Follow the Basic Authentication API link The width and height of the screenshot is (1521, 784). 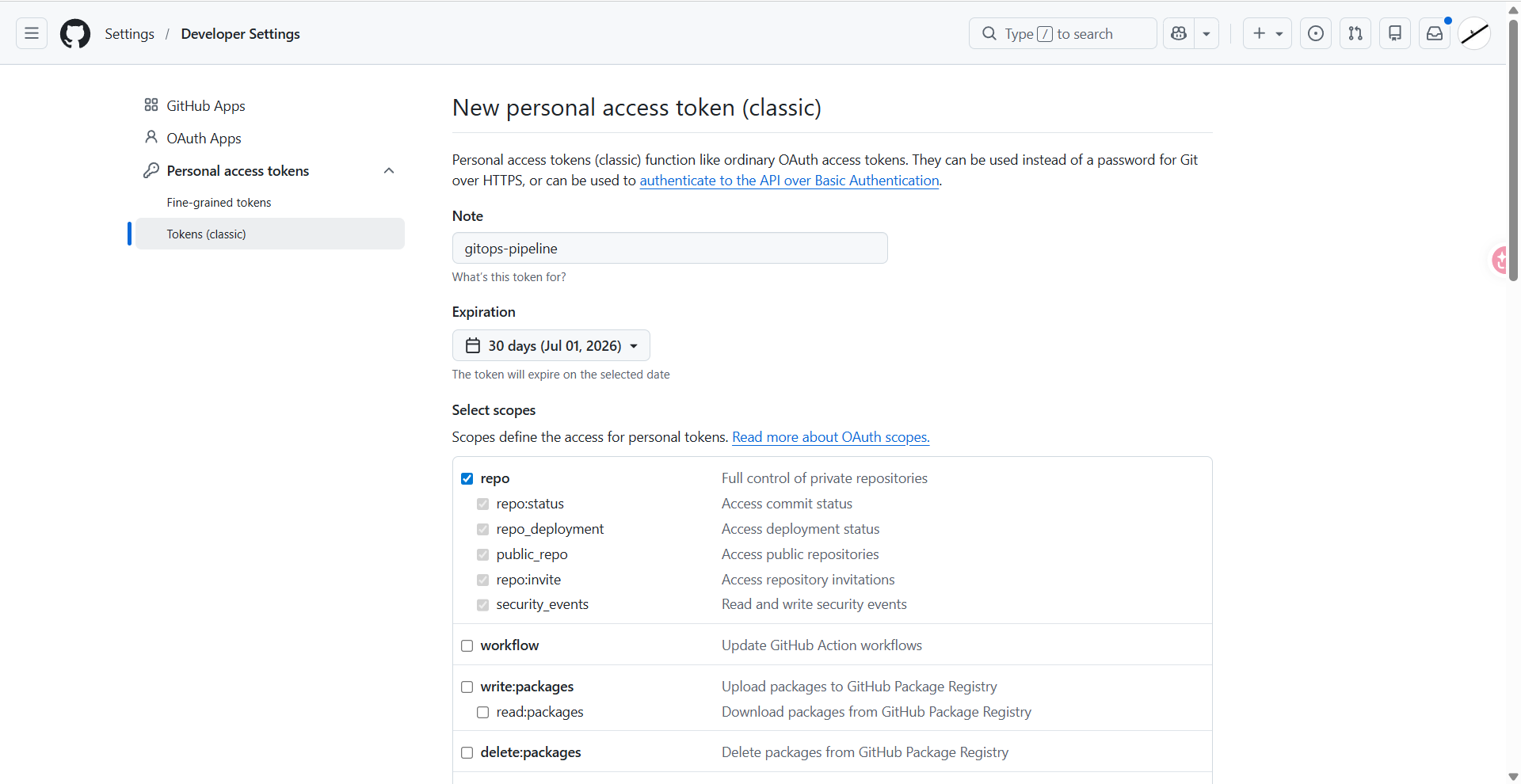(x=789, y=180)
